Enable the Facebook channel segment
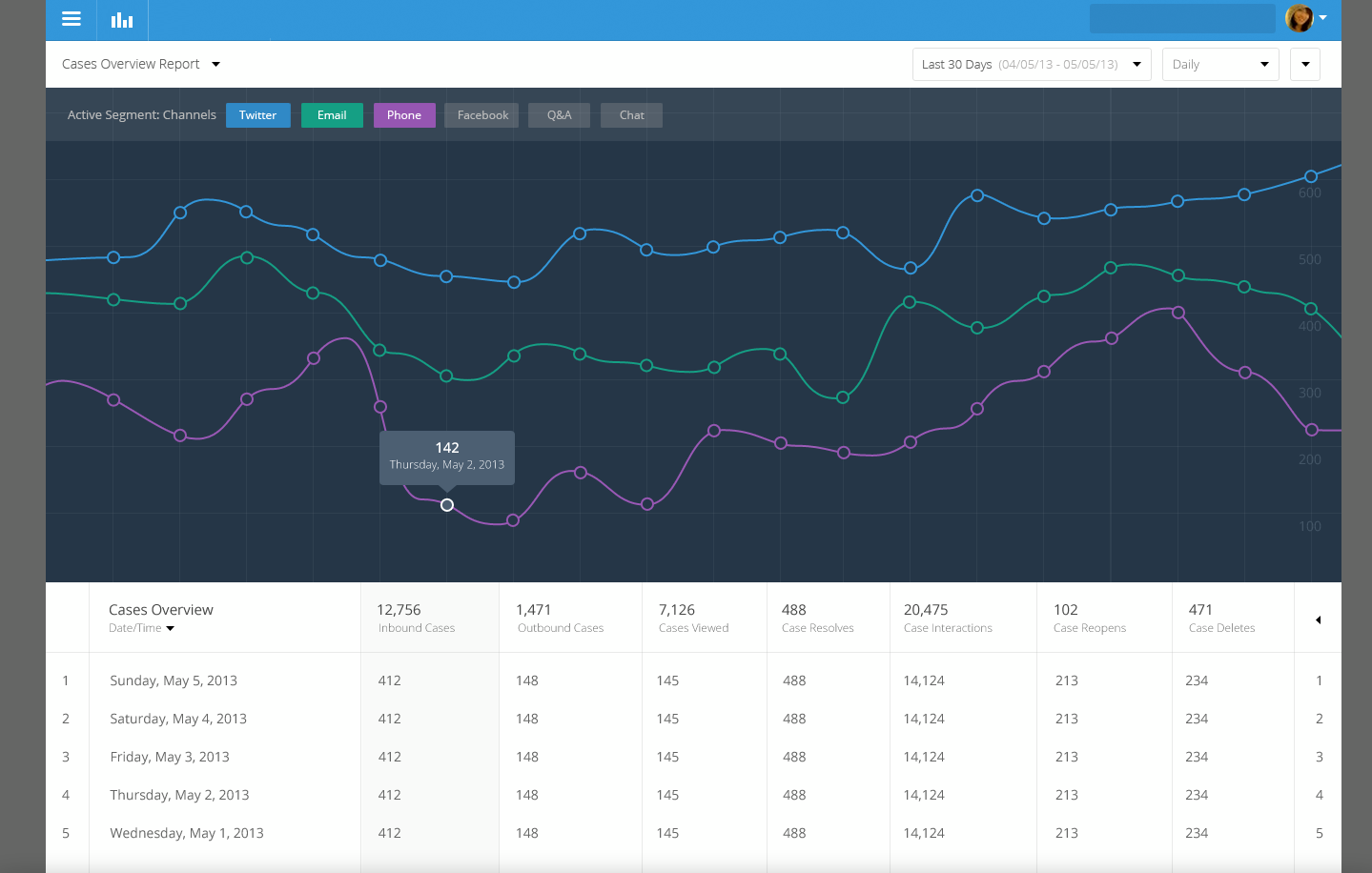 (x=482, y=115)
